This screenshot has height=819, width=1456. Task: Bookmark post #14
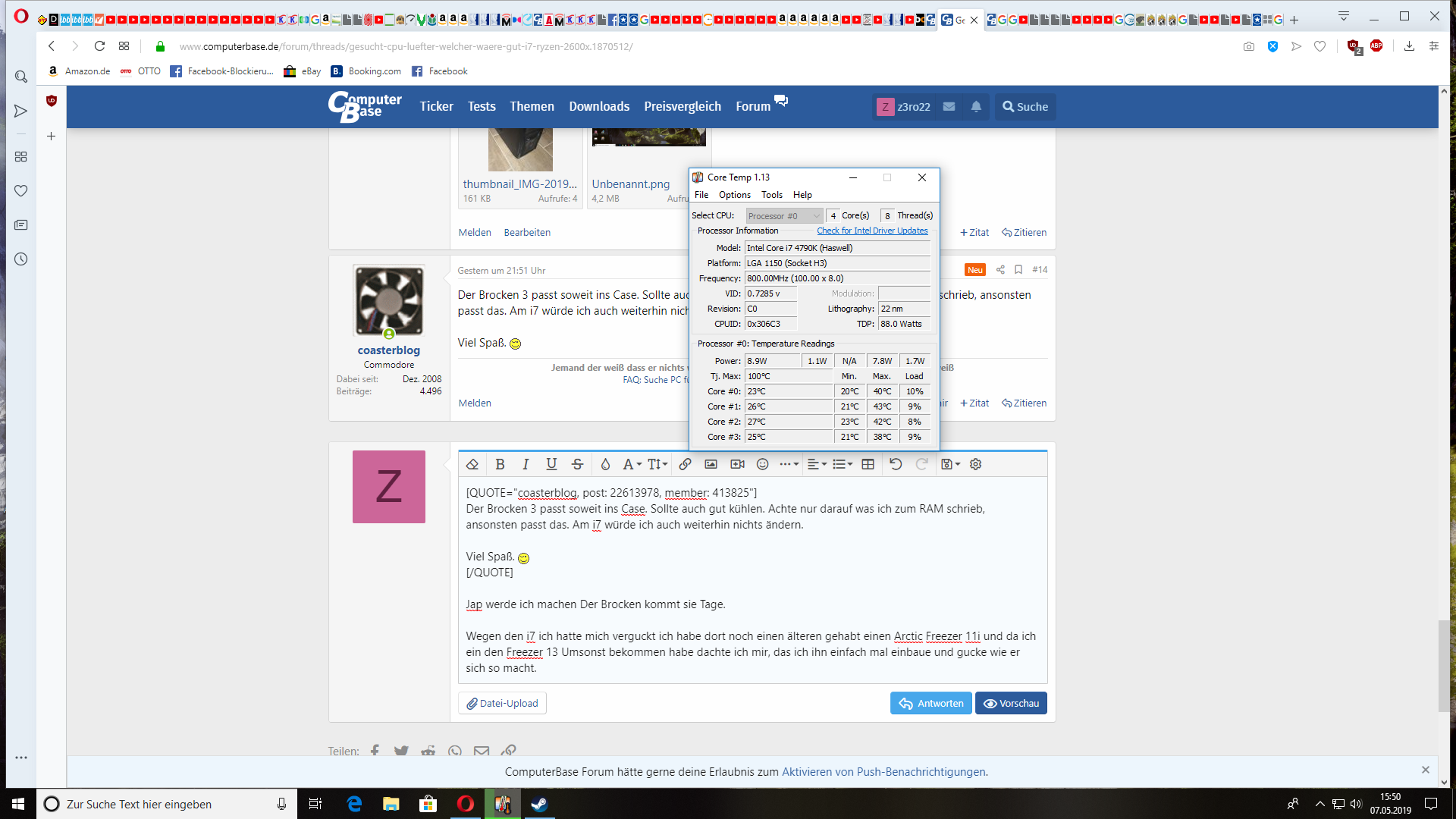click(x=1018, y=270)
